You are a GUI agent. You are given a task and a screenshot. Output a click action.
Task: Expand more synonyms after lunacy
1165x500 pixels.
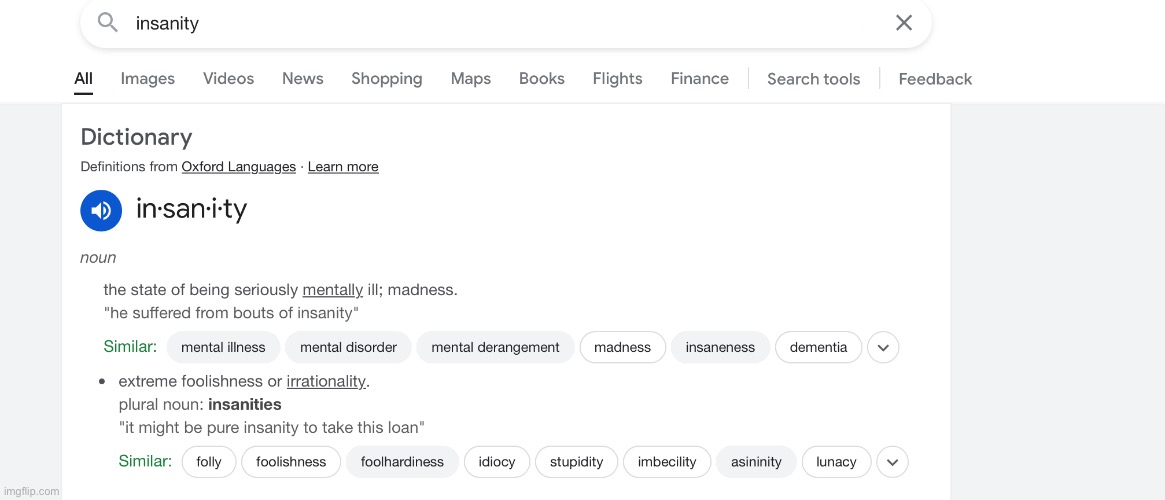[892, 462]
